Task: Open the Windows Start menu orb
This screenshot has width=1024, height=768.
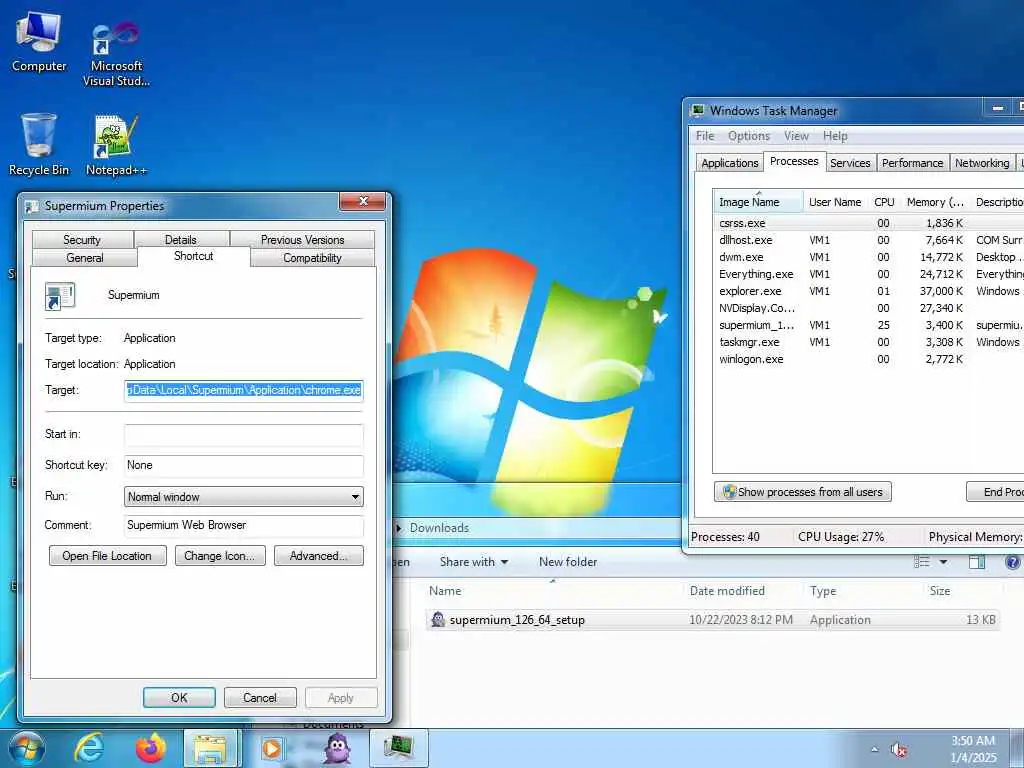Action: coord(27,748)
